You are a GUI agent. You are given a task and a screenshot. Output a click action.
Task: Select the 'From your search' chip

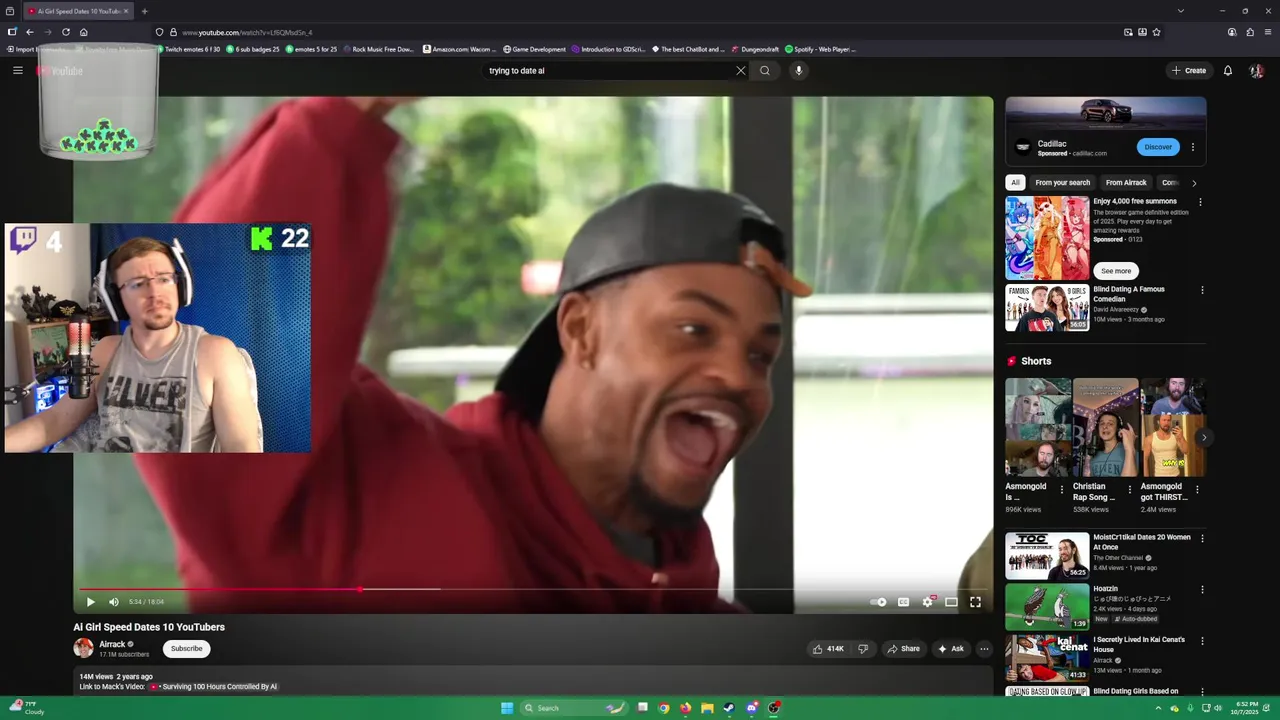pyautogui.click(x=1062, y=183)
